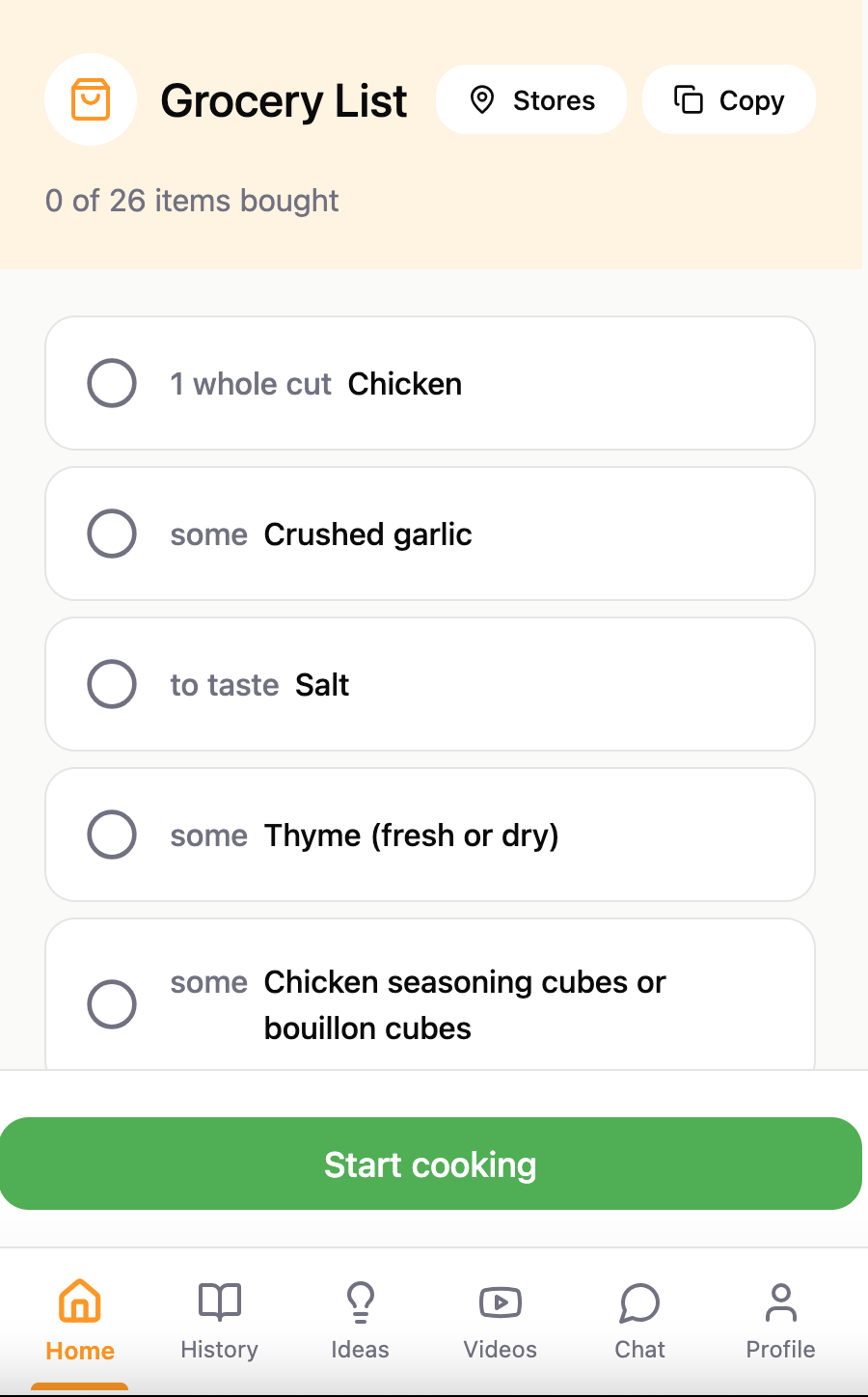The height and width of the screenshot is (1397, 868).
Task: Click the 1 whole cut Chicken card
Action: 430,383
